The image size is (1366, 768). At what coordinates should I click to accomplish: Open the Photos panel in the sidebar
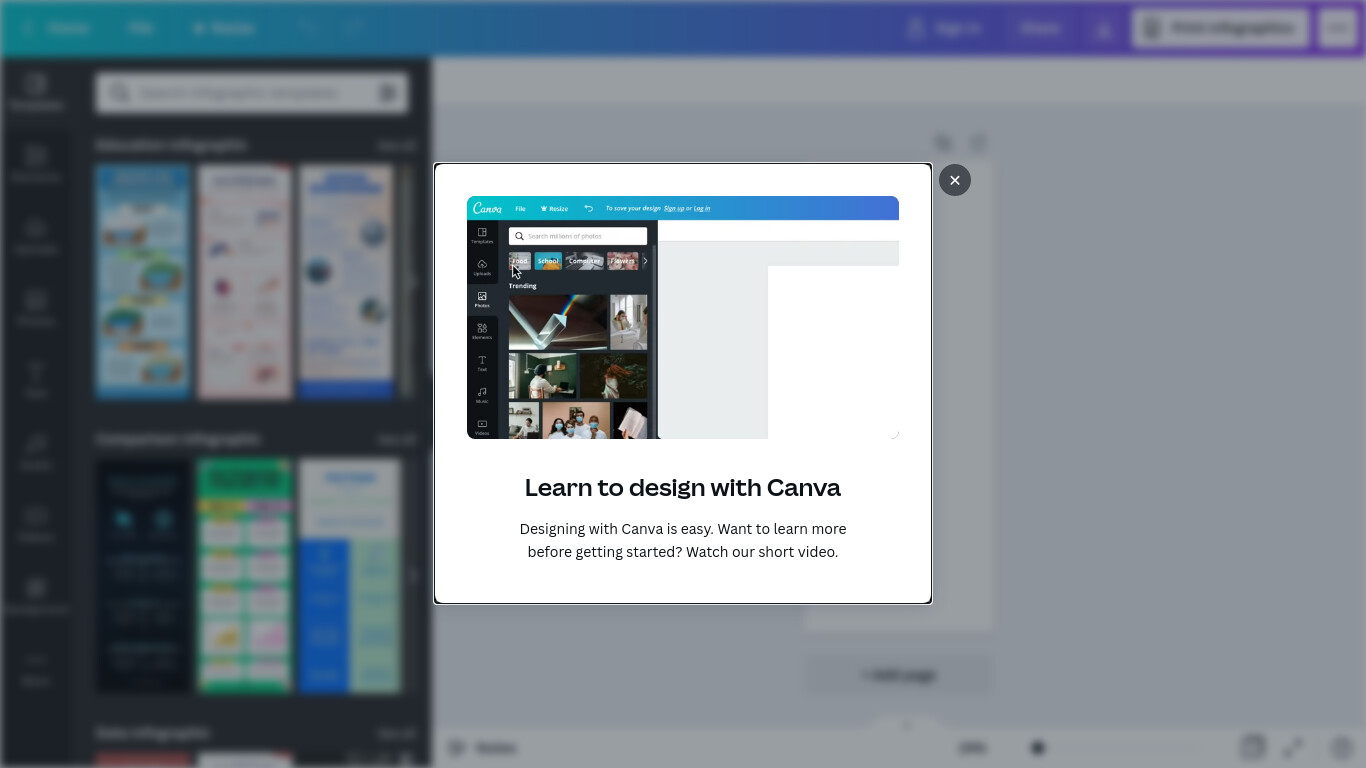(36, 307)
